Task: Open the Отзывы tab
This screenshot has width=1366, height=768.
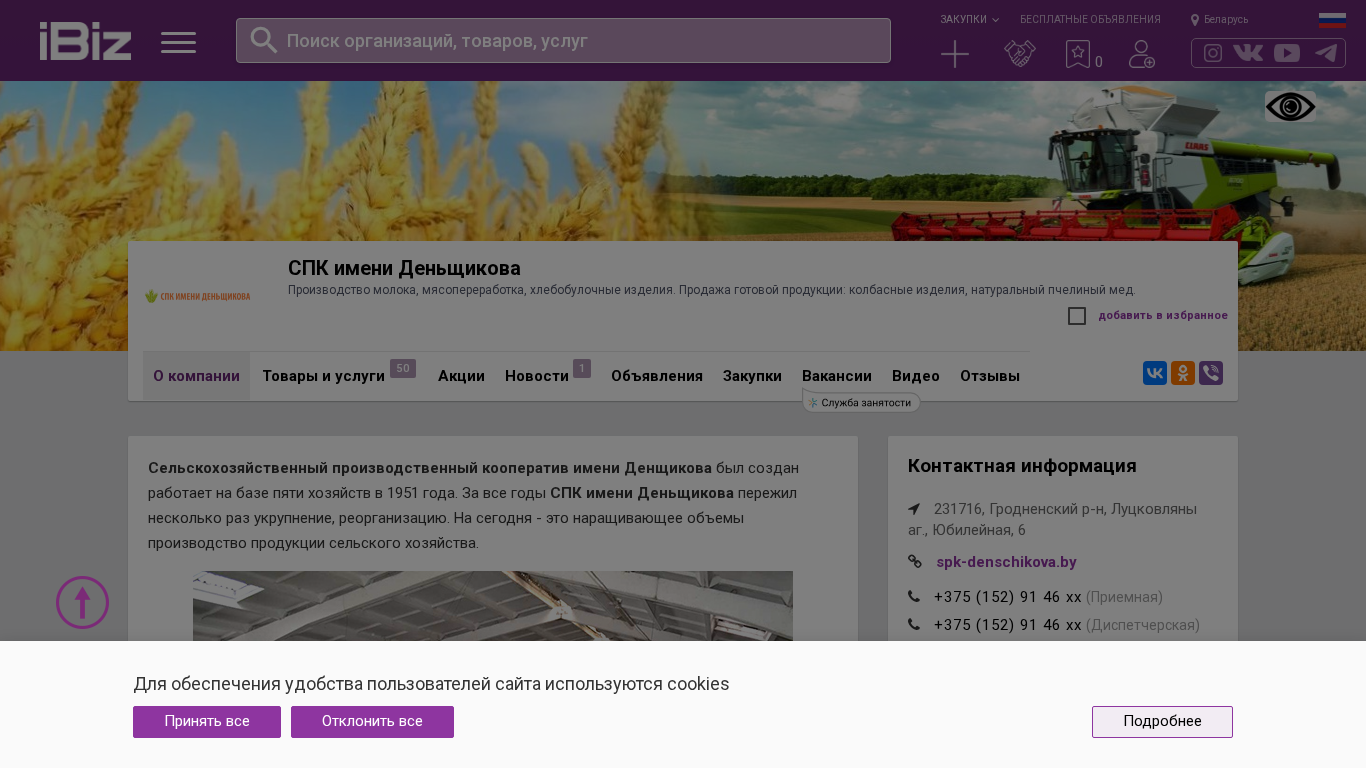Action: (x=990, y=376)
